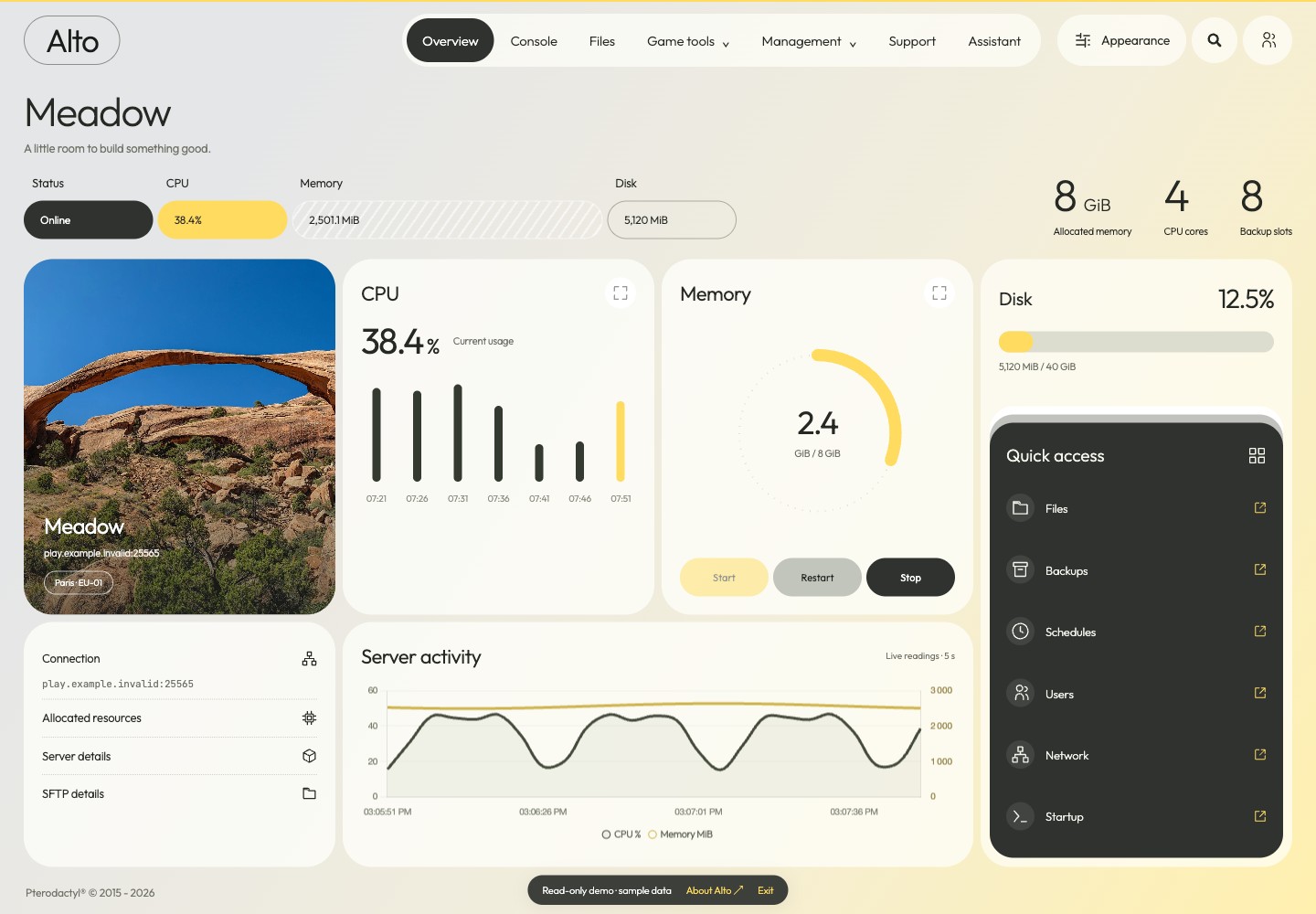
Task: Expand the SFTP details row
Action: [179, 794]
